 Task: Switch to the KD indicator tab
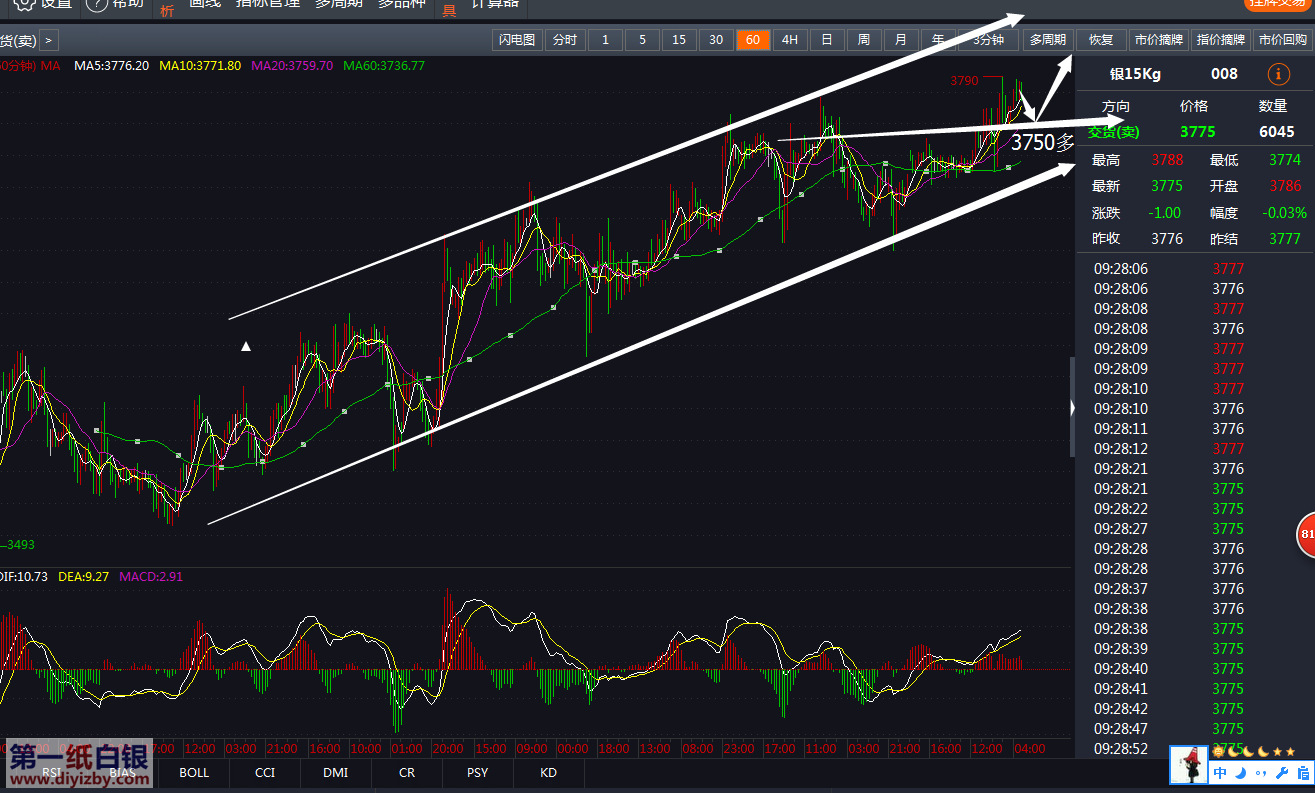tap(548, 773)
